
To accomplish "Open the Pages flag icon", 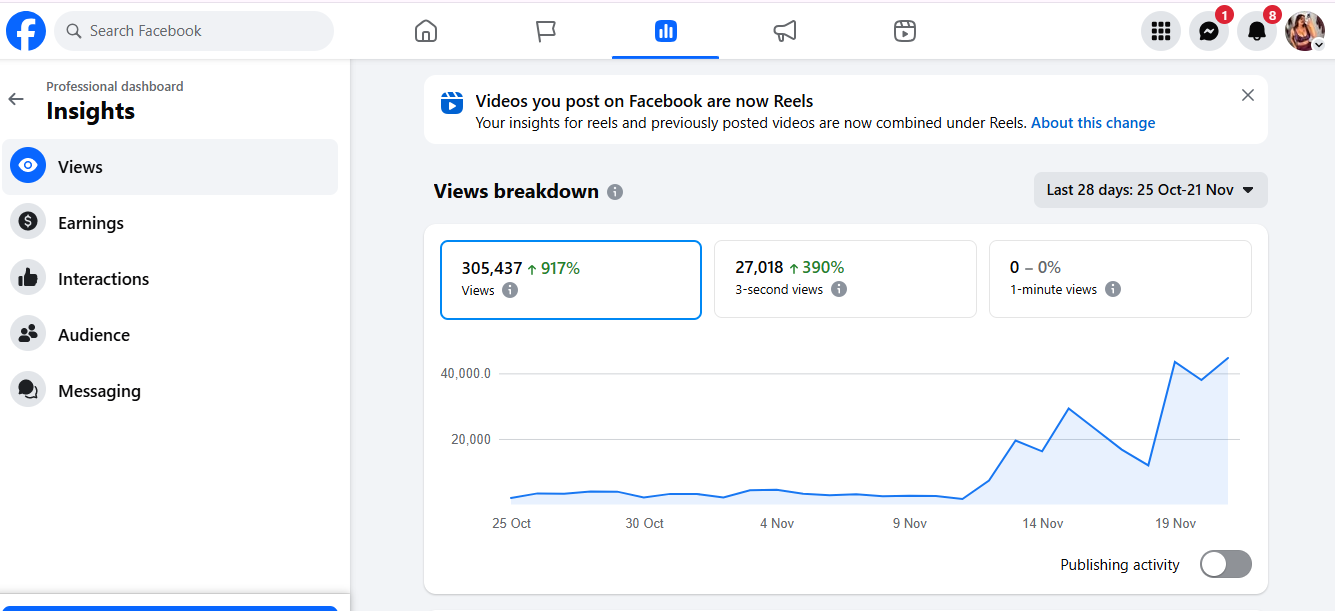I will coord(545,31).
